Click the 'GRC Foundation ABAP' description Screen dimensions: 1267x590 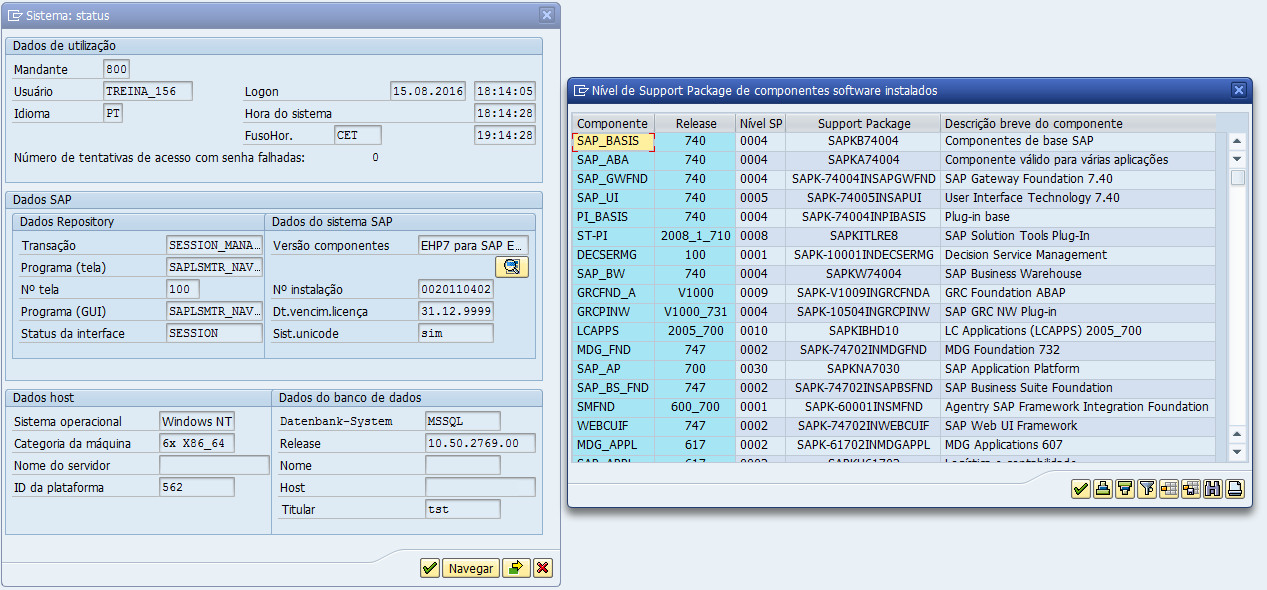(x=1005, y=293)
